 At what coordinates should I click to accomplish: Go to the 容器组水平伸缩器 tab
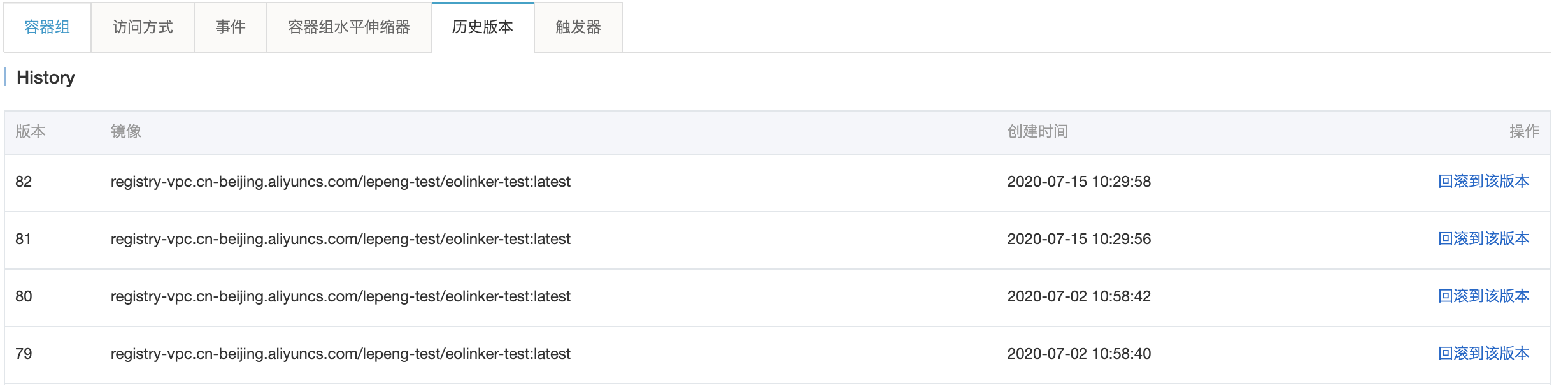(349, 27)
